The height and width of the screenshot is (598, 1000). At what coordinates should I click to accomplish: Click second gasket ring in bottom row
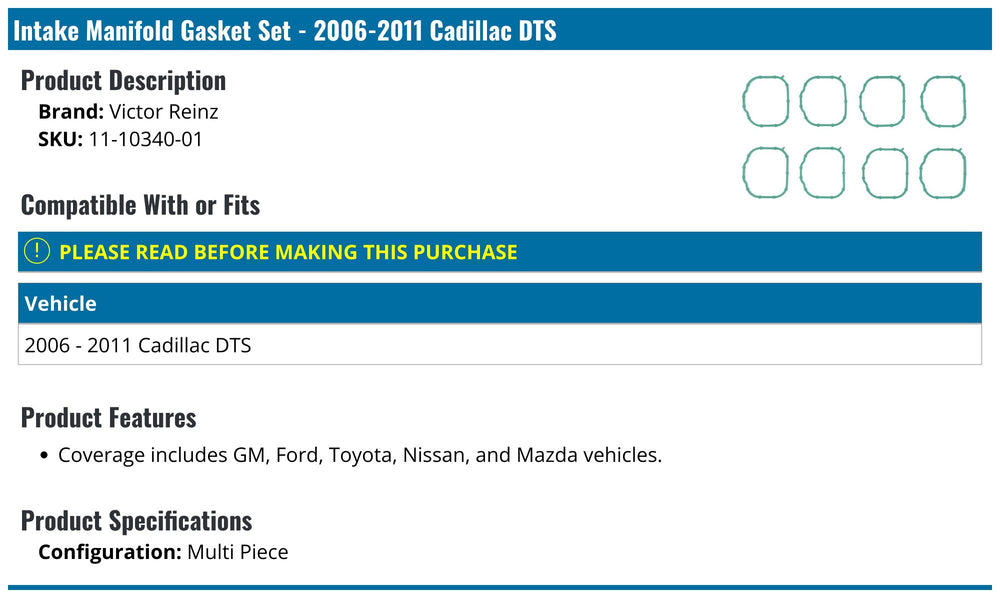coord(823,173)
